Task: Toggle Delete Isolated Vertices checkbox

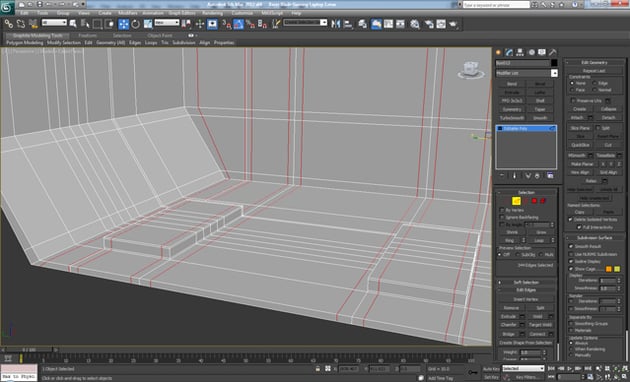Action: tap(571, 219)
